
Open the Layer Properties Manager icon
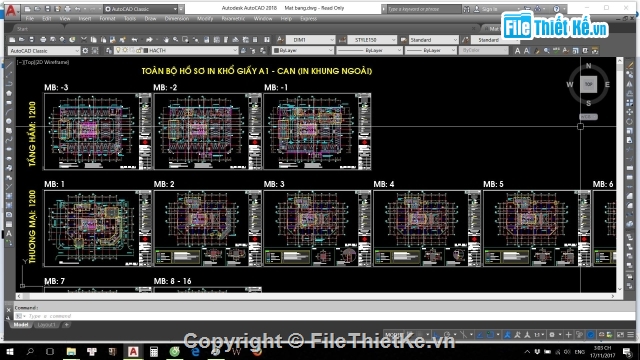[109, 51]
